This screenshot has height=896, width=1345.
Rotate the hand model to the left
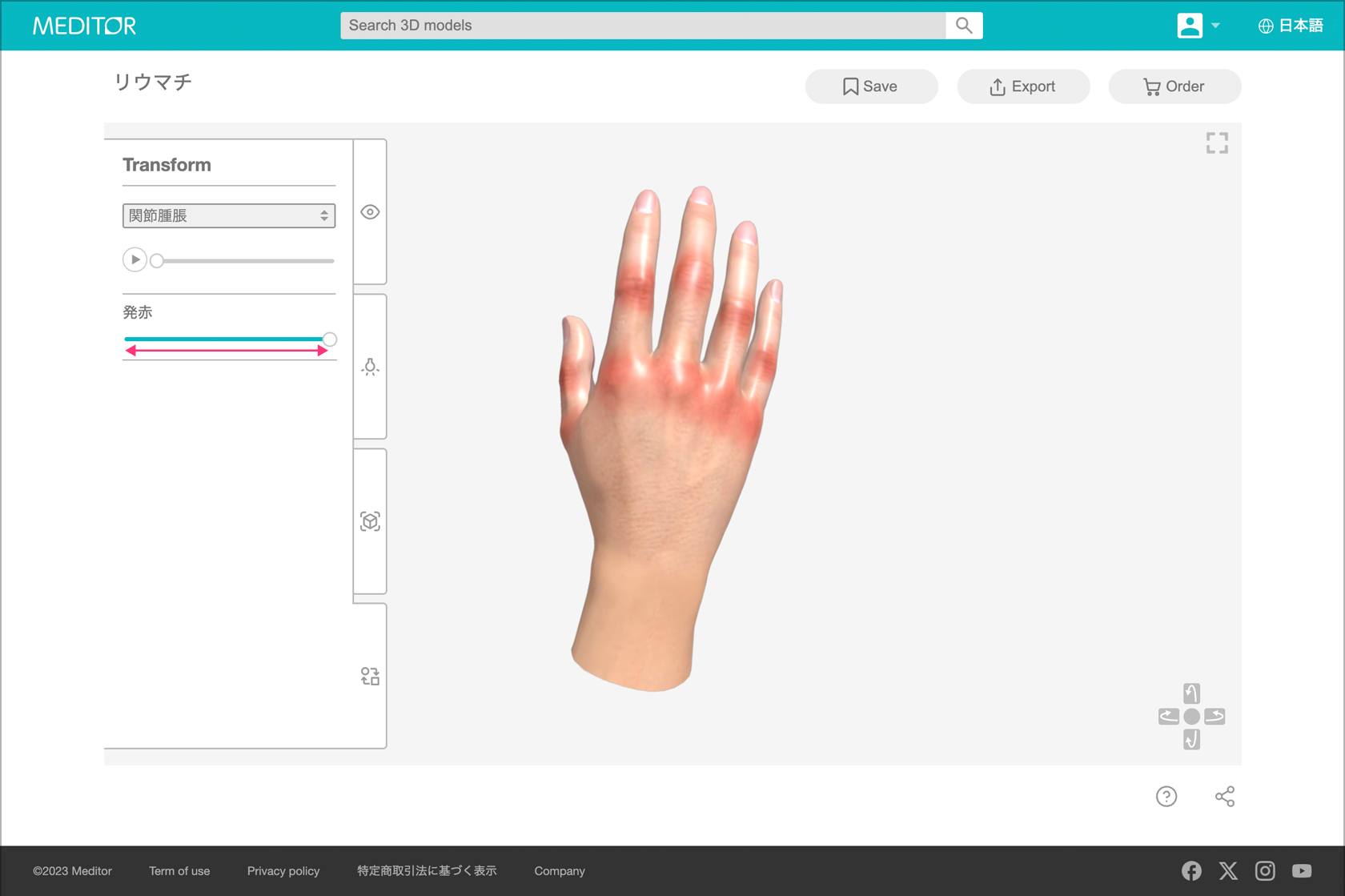point(1168,717)
